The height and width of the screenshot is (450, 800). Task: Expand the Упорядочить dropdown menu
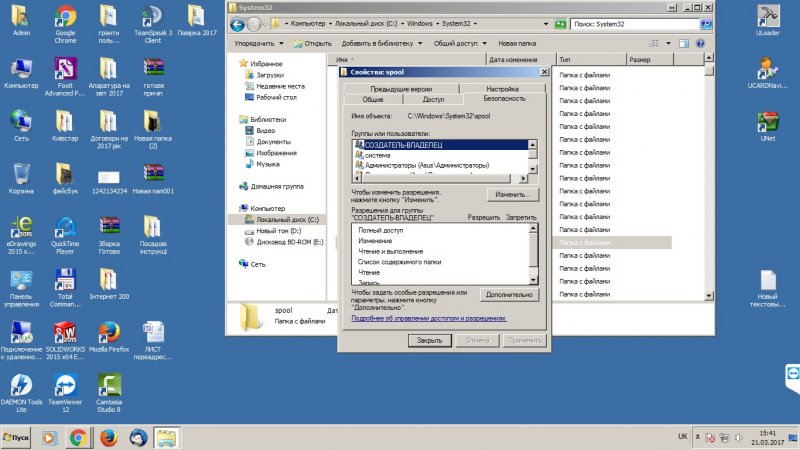[x=260, y=44]
